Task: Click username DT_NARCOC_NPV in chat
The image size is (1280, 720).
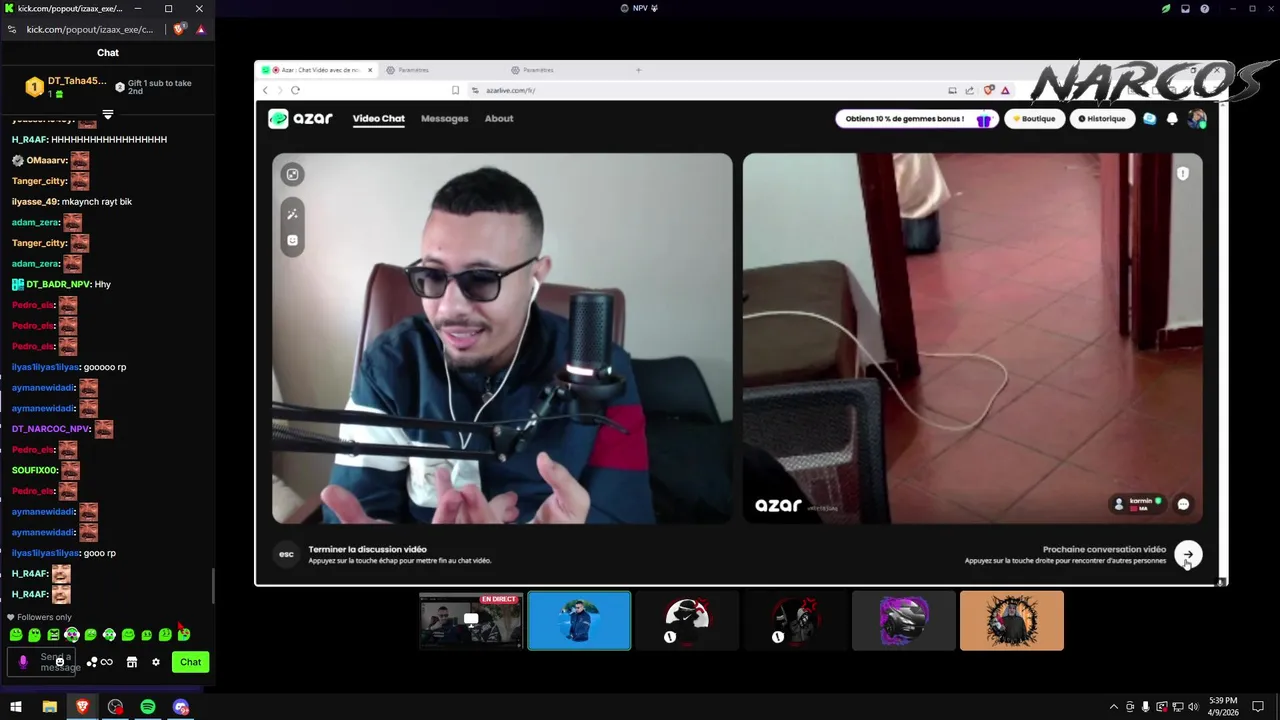Action: (51, 429)
